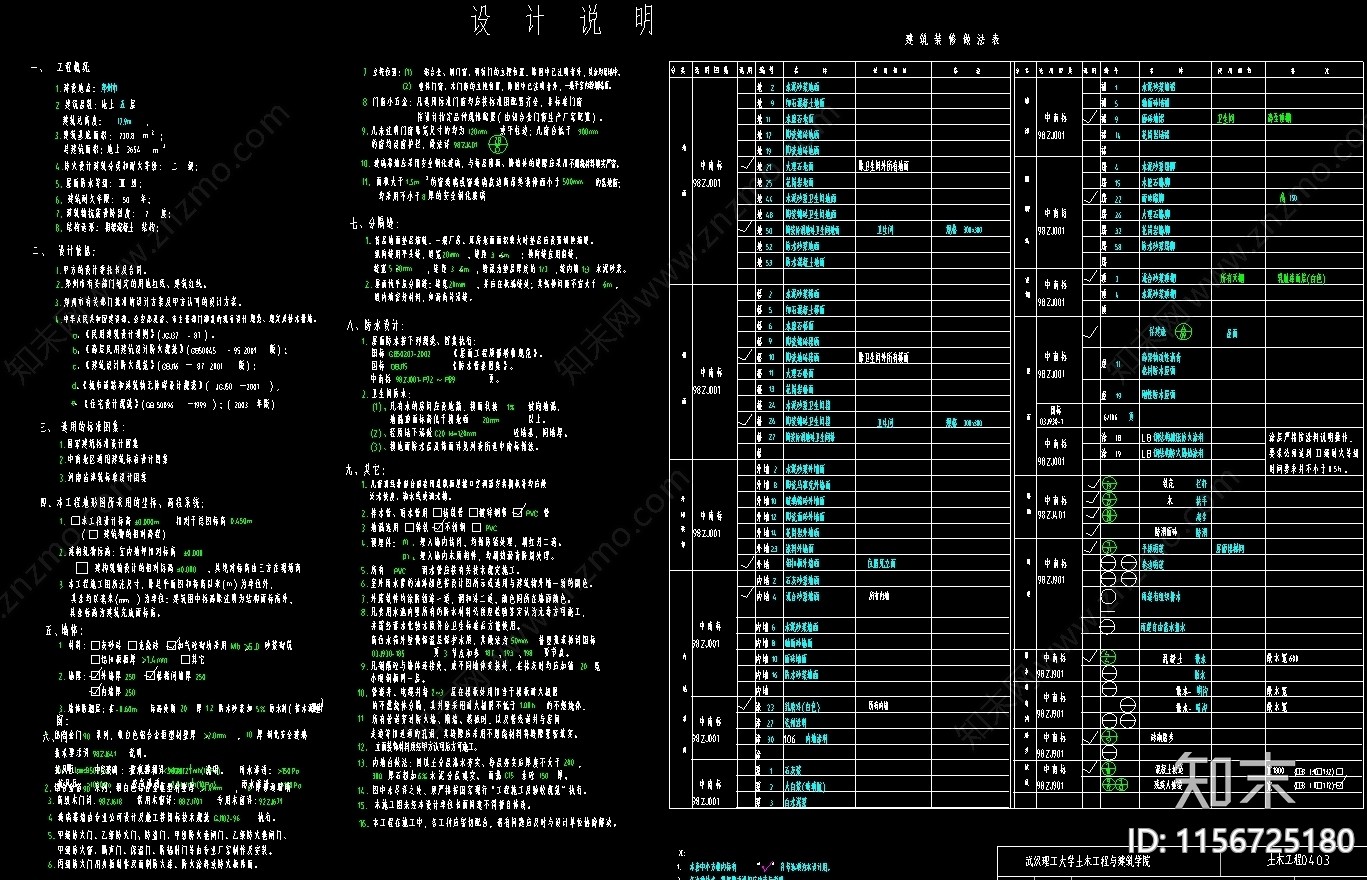Click 混合砂浆顶棚 in row 顶3
The height and width of the screenshot is (880, 1367).
coord(1159,277)
